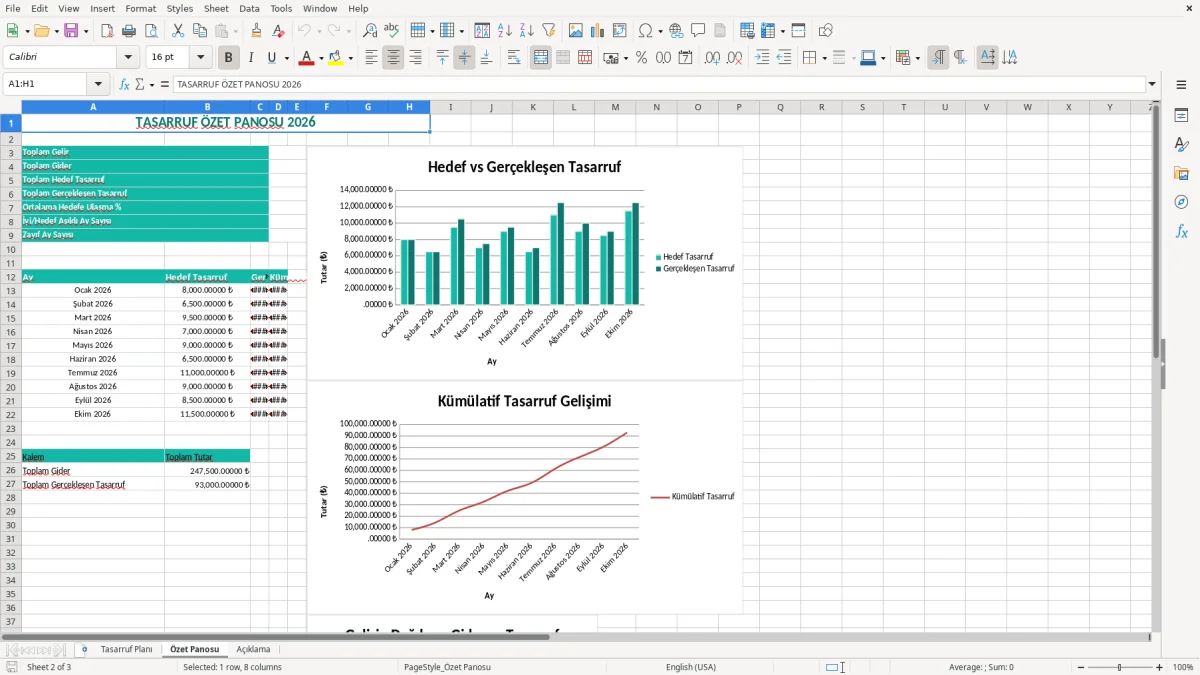Toggle Center Vertically alignment

click(x=464, y=58)
